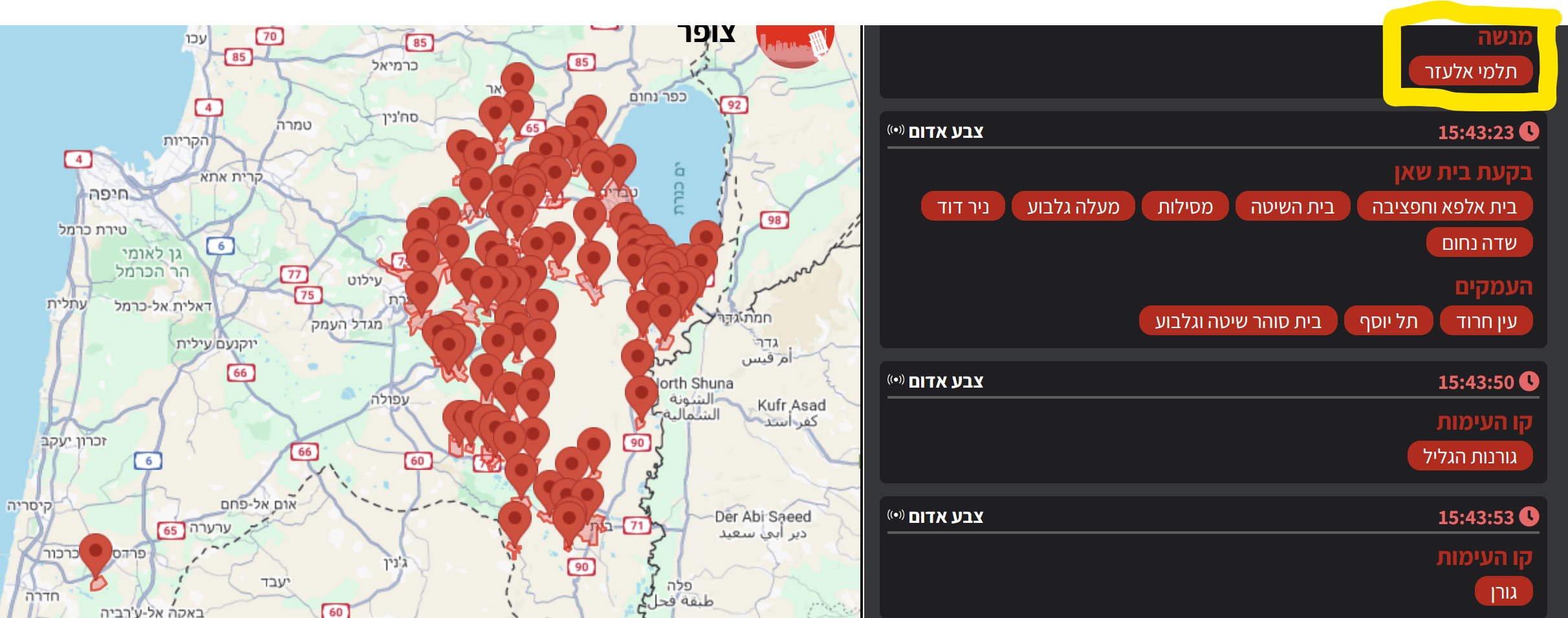Click the סח'נין label on the map

click(x=400, y=117)
